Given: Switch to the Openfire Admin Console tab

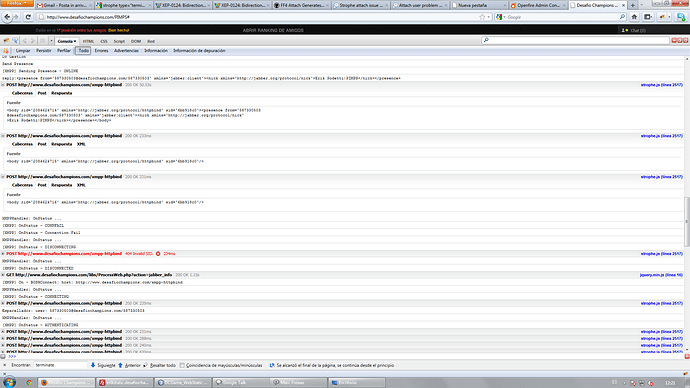Looking at the screenshot, I should (x=538, y=5).
